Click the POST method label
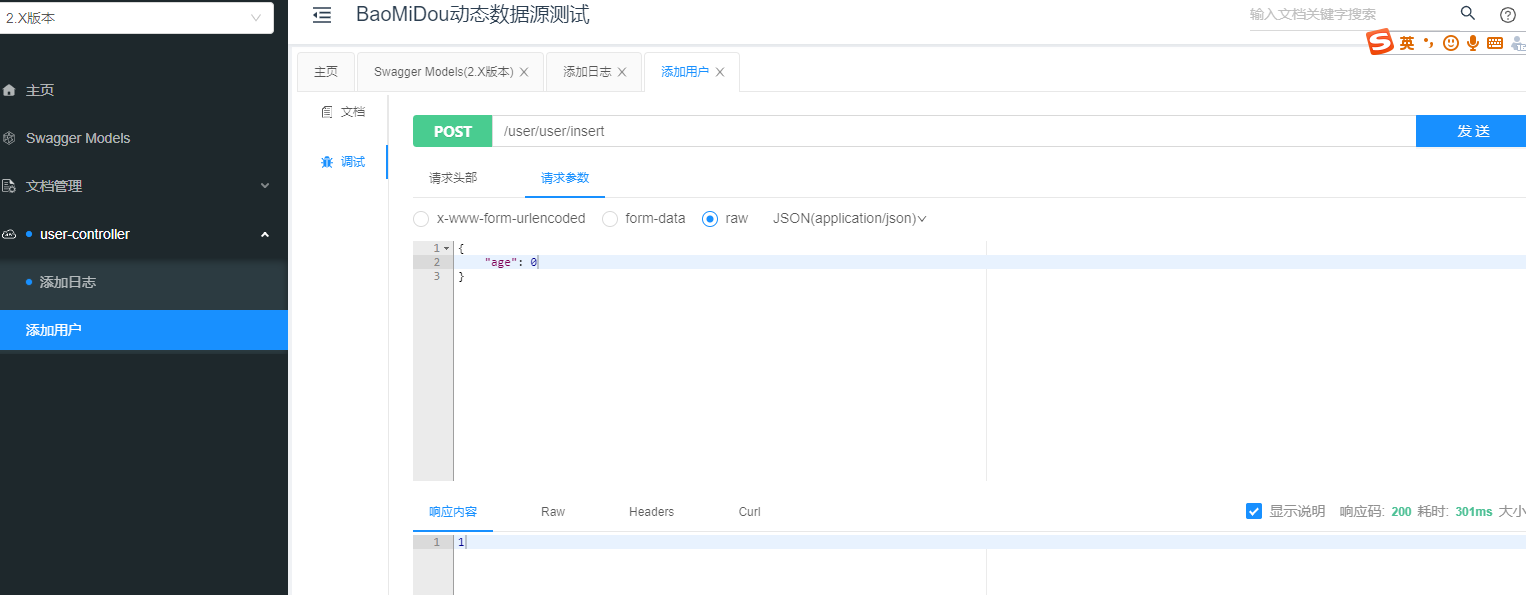 pos(452,131)
